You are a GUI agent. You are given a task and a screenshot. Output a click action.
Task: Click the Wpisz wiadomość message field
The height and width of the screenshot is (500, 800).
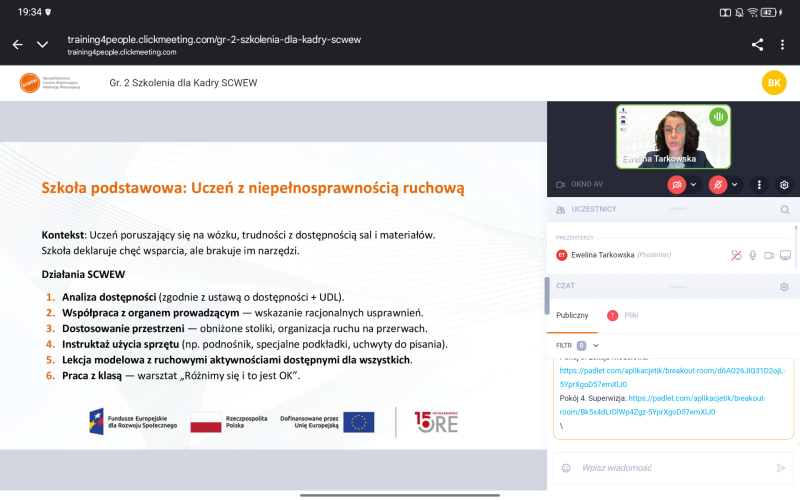pos(670,467)
